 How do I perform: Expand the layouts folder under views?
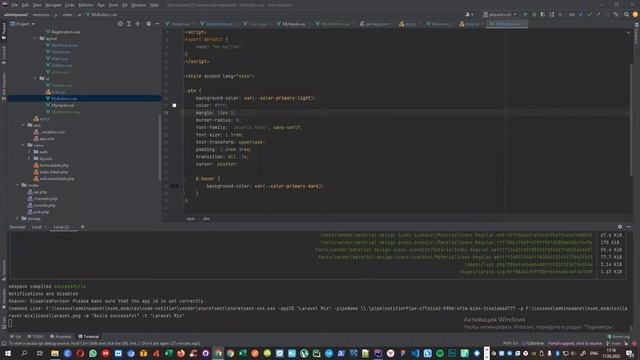(29, 158)
